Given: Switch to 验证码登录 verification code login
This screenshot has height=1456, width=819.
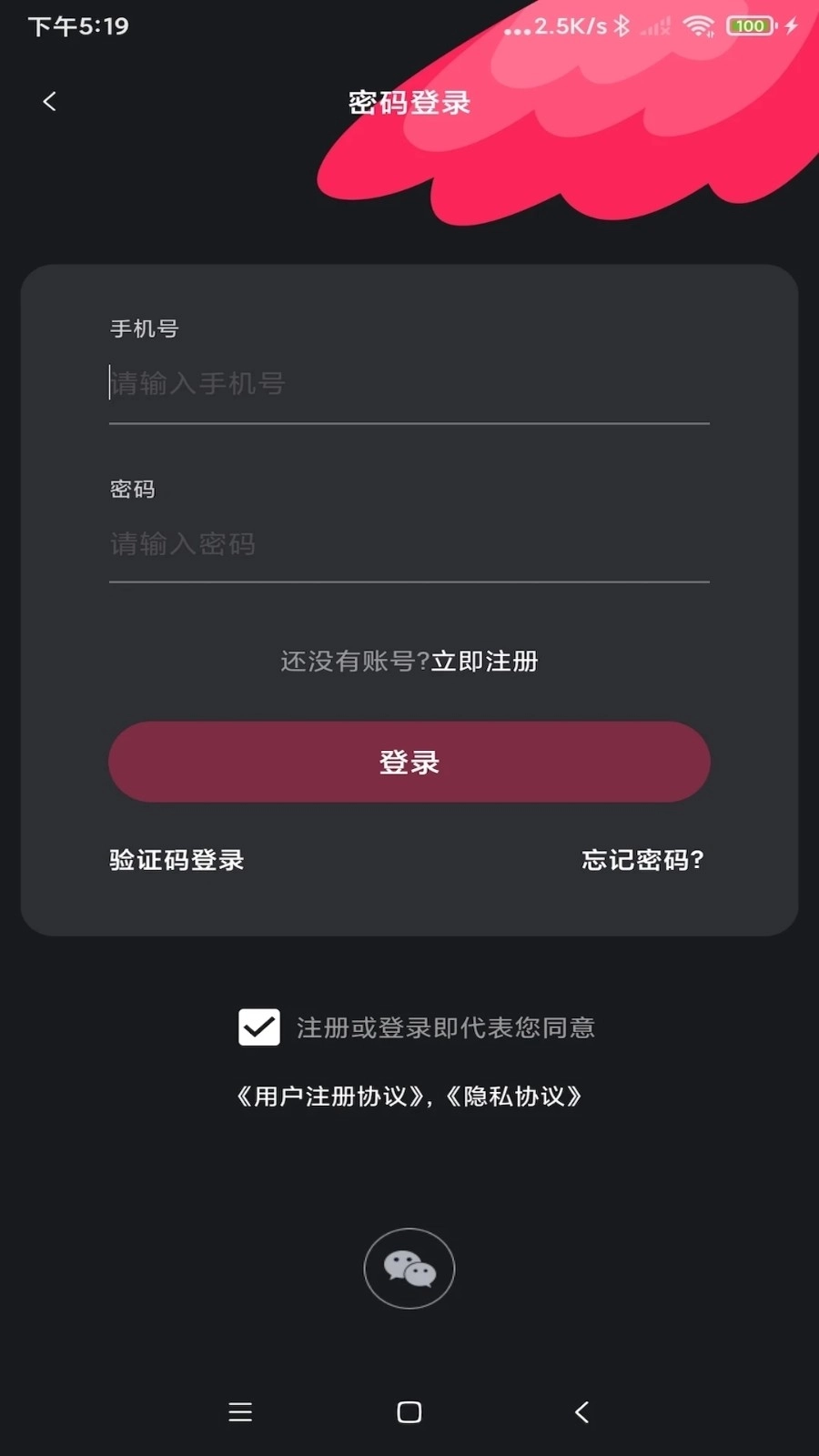Looking at the screenshot, I should (177, 860).
